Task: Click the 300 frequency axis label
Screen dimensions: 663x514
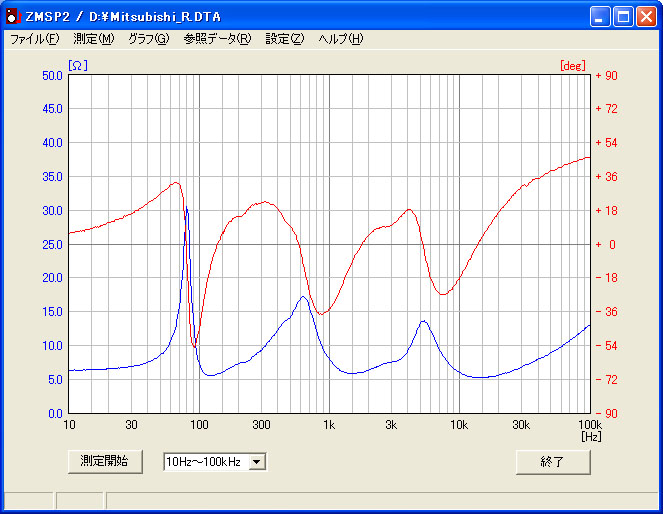Action: [261, 425]
